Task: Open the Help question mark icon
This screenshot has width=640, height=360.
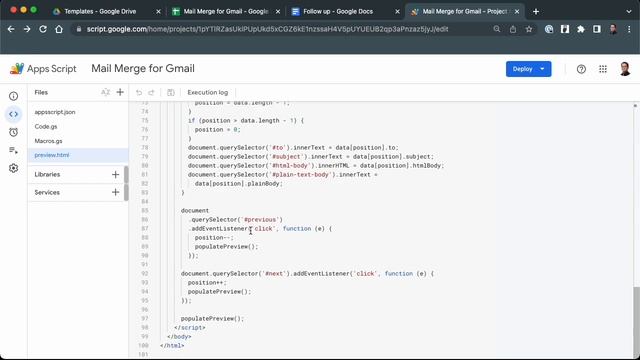Action: (x=581, y=69)
